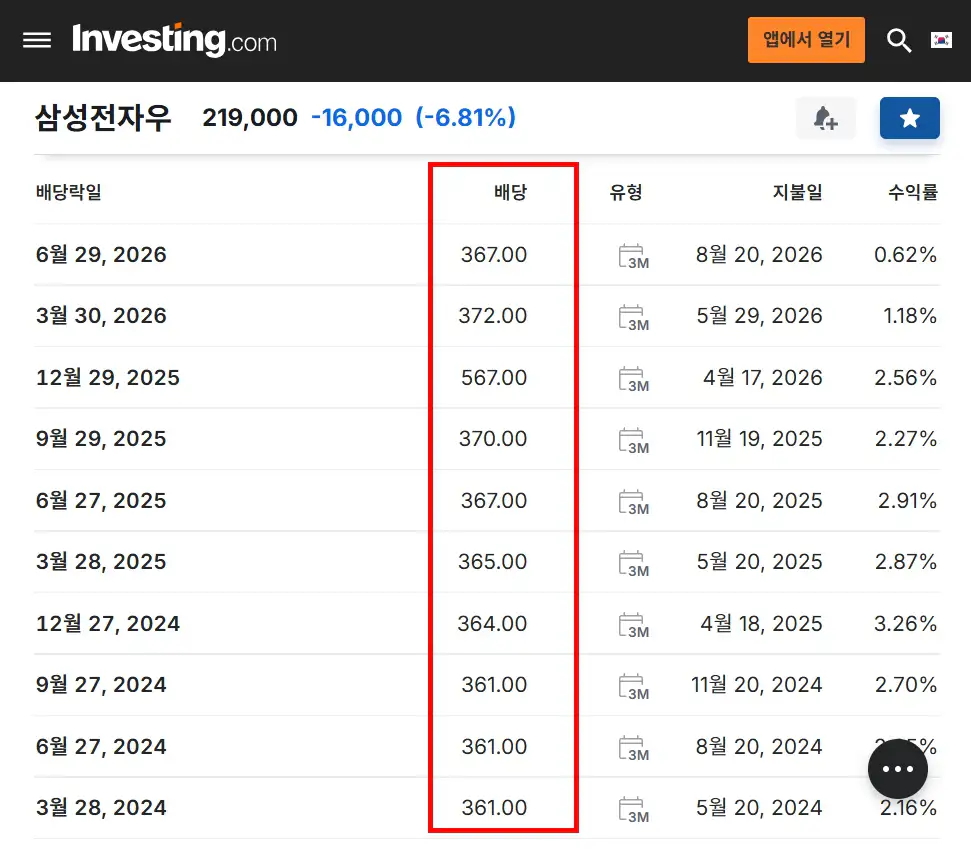Viewport: 971px width, 849px height.
Task: Click the 2.56% yield value
Action: click(905, 377)
